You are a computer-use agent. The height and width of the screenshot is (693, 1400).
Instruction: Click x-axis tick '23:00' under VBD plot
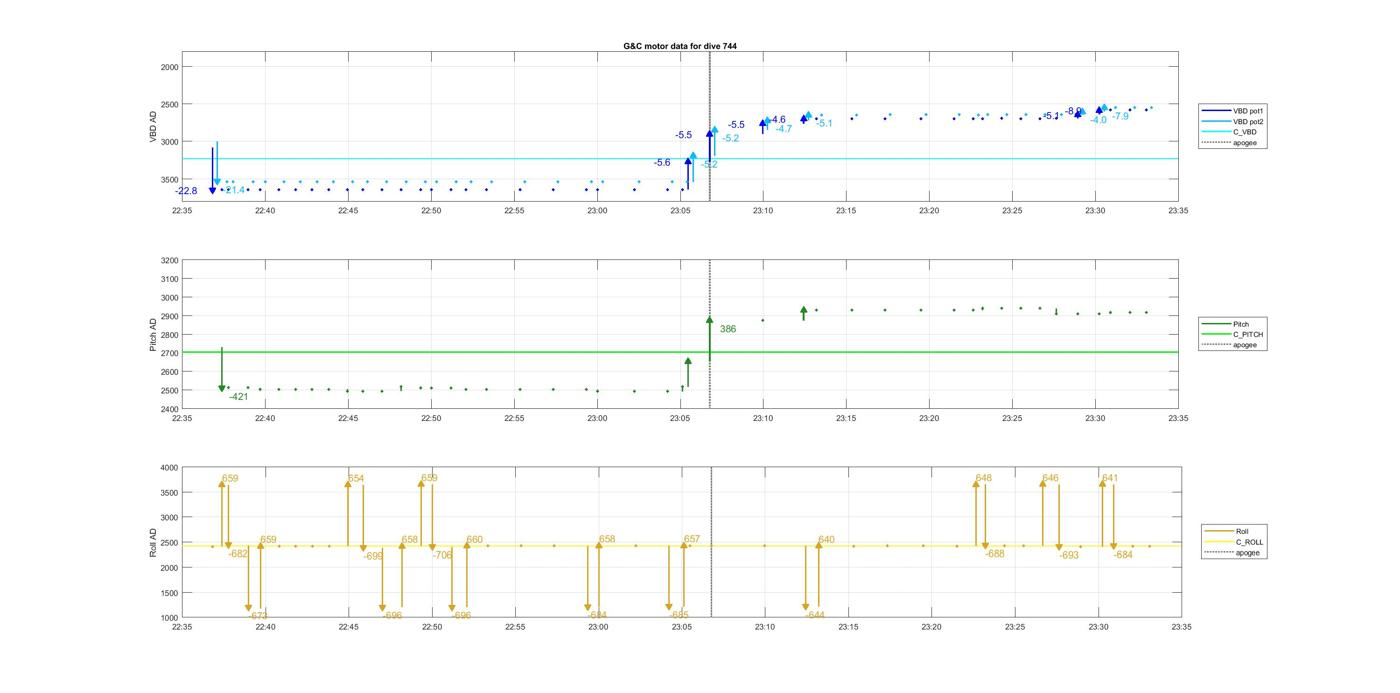pyautogui.click(x=597, y=211)
